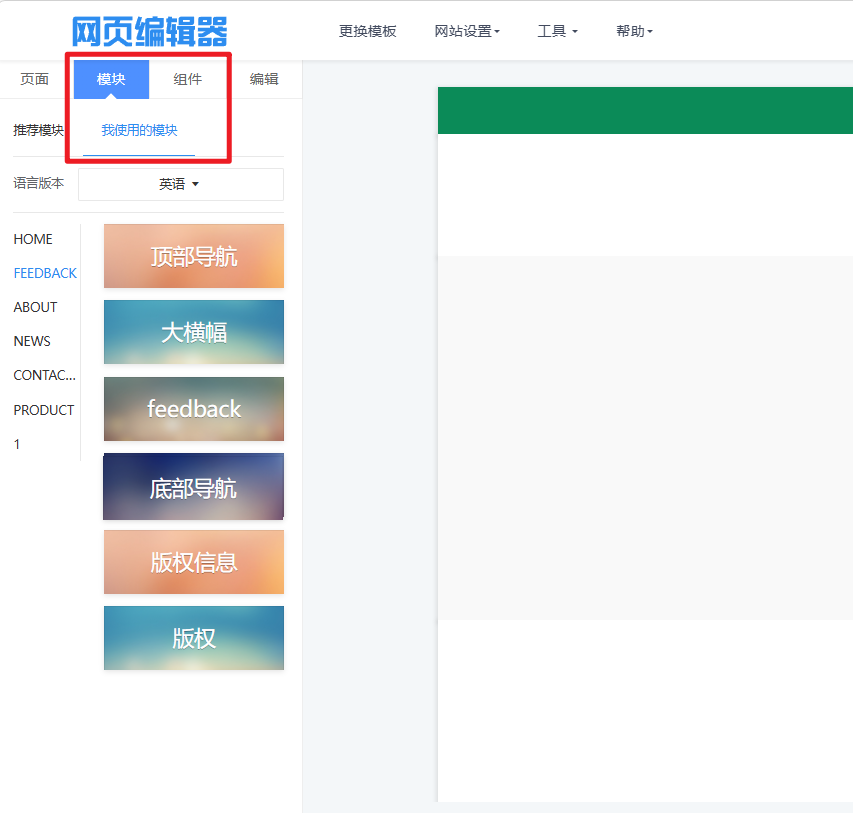Expand the 网站设置 dropdown menu
This screenshot has height=813, width=853.
tap(466, 31)
